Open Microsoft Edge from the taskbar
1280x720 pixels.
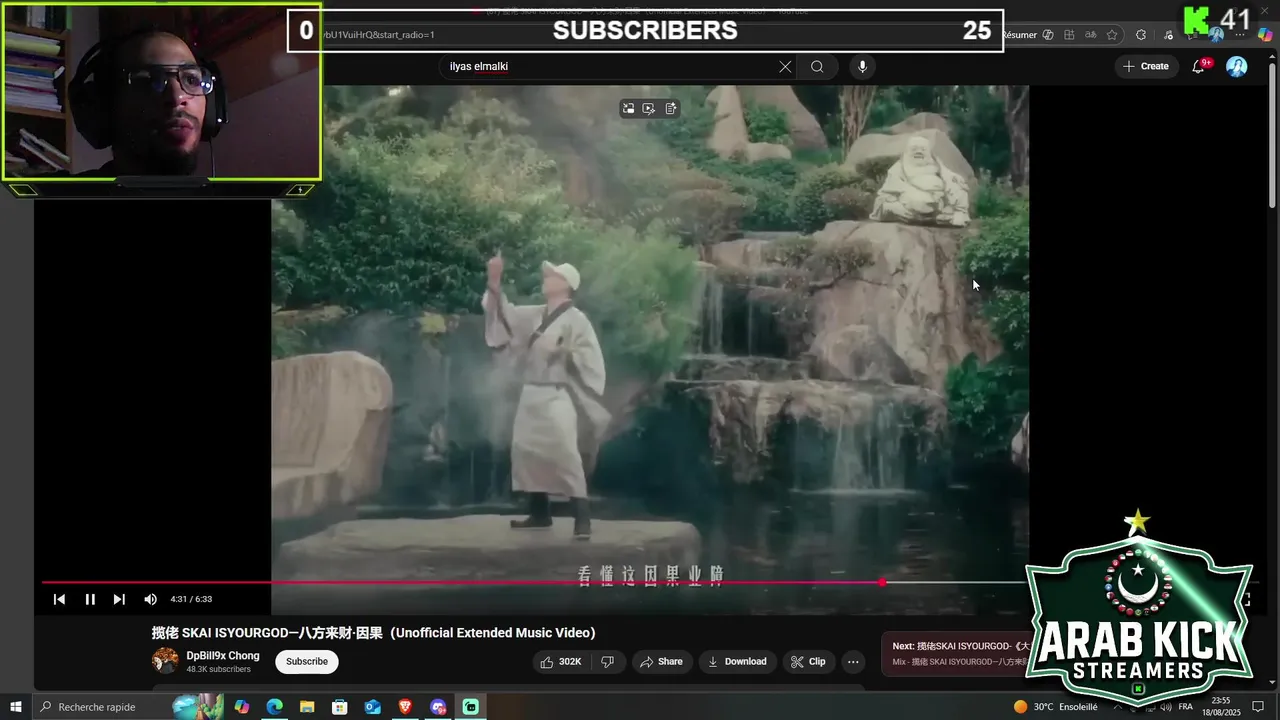click(274, 707)
